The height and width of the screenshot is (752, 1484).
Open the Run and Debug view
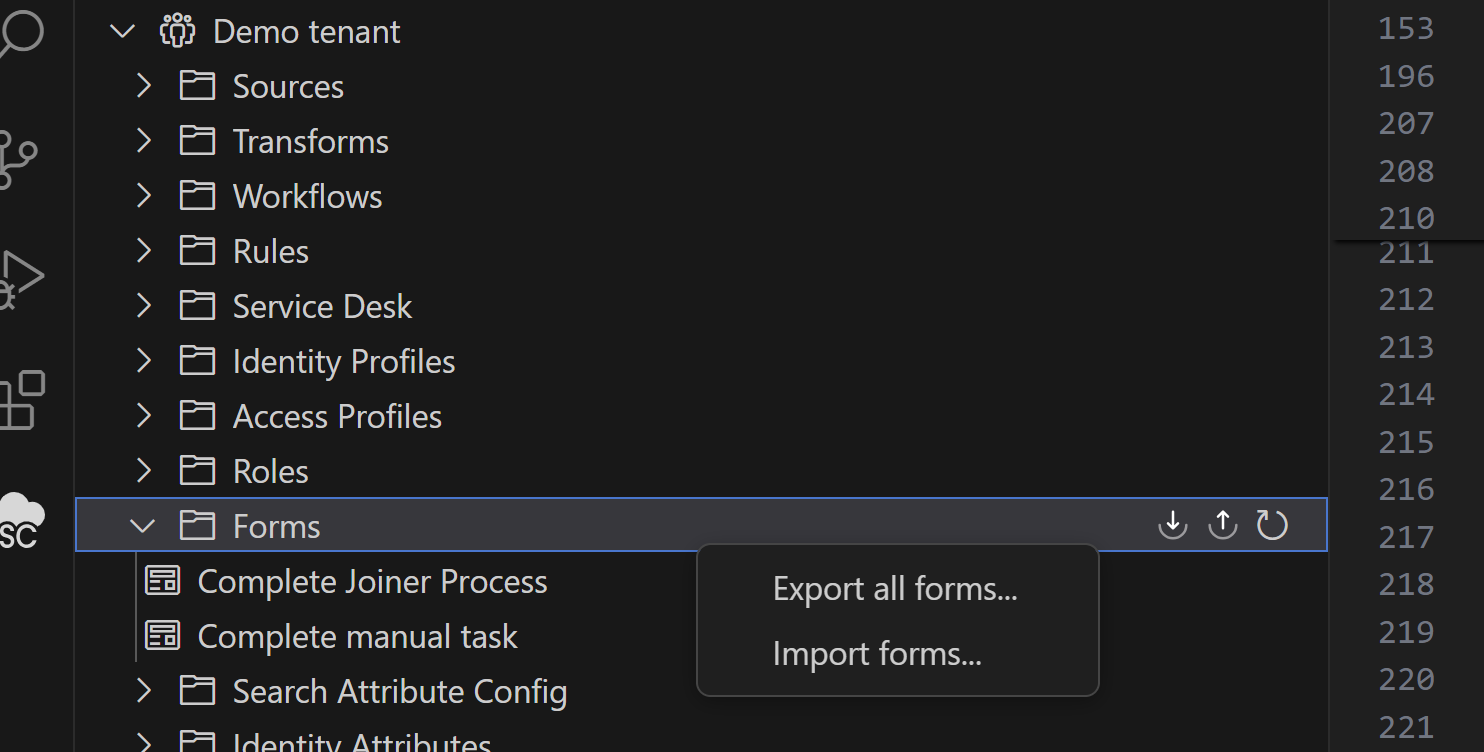pos(20,278)
